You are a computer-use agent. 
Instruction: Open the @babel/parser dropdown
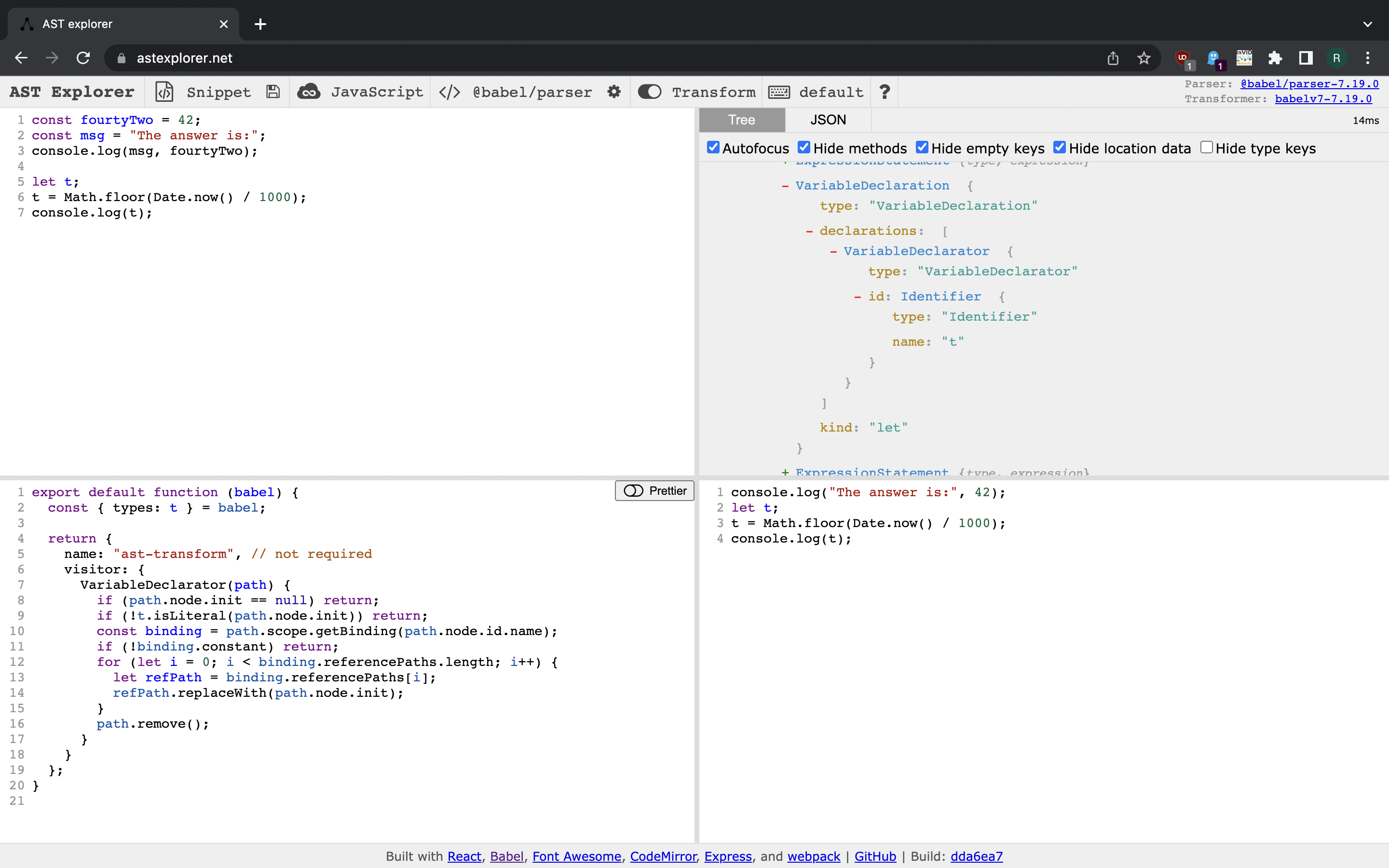click(x=532, y=92)
